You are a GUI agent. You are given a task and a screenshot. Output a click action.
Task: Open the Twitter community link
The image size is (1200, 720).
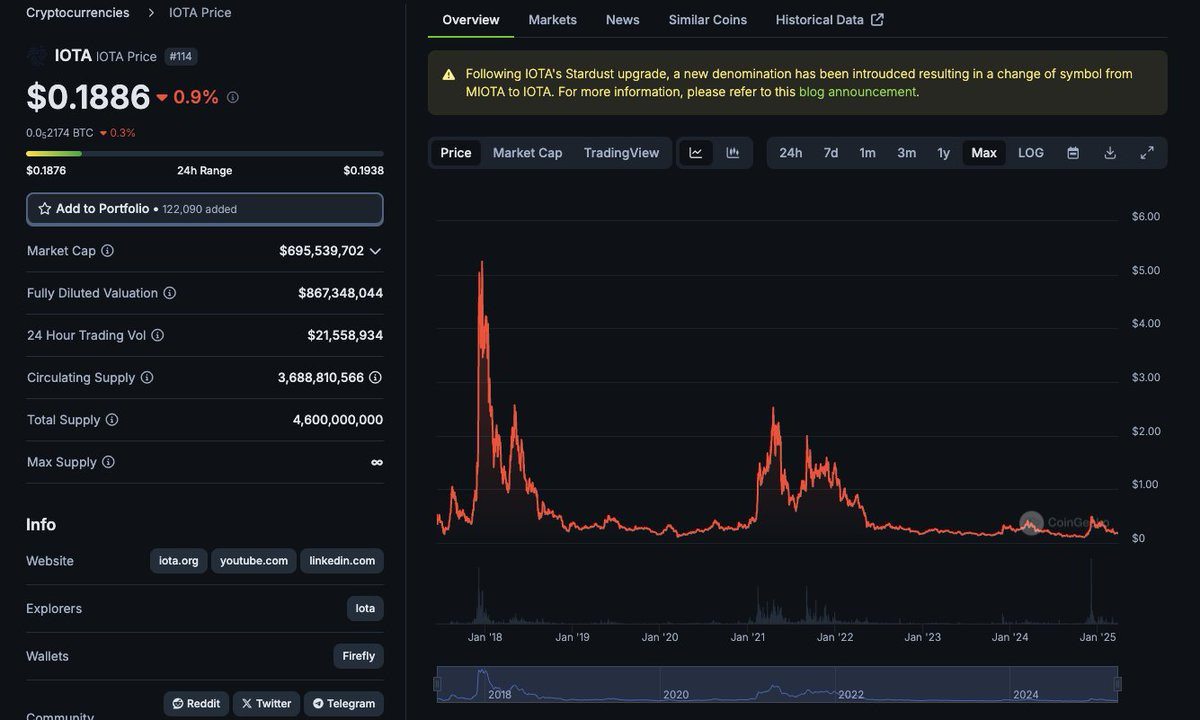(266, 704)
